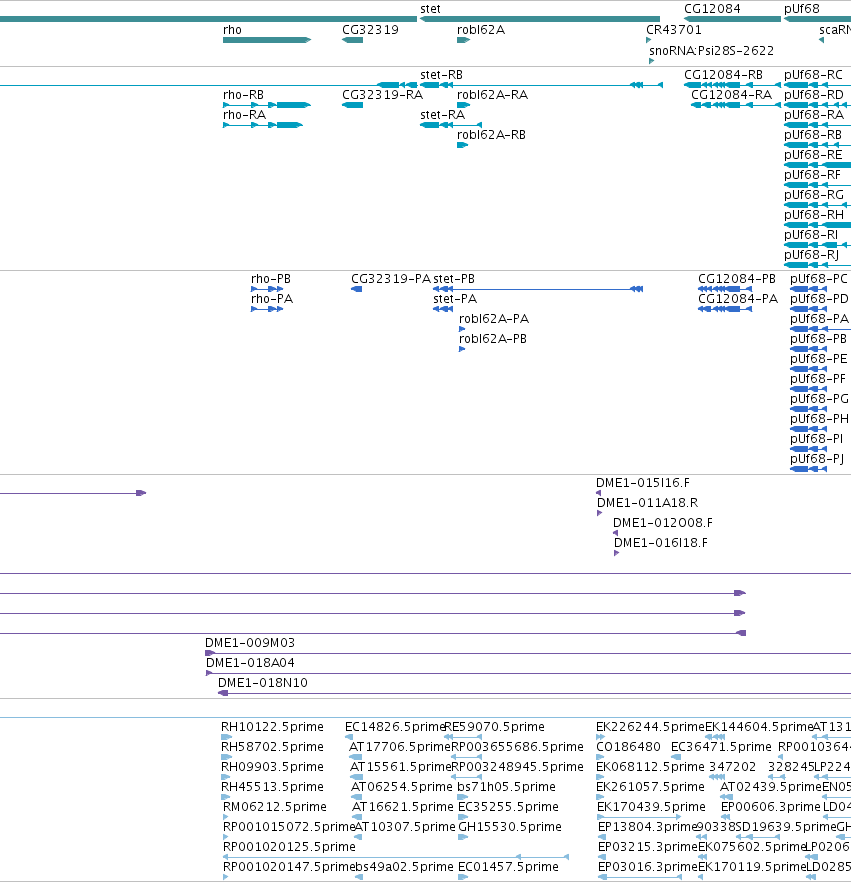The image size is (851, 882).
Task: Click the rho-PB protein label
Action: coord(271,279)
